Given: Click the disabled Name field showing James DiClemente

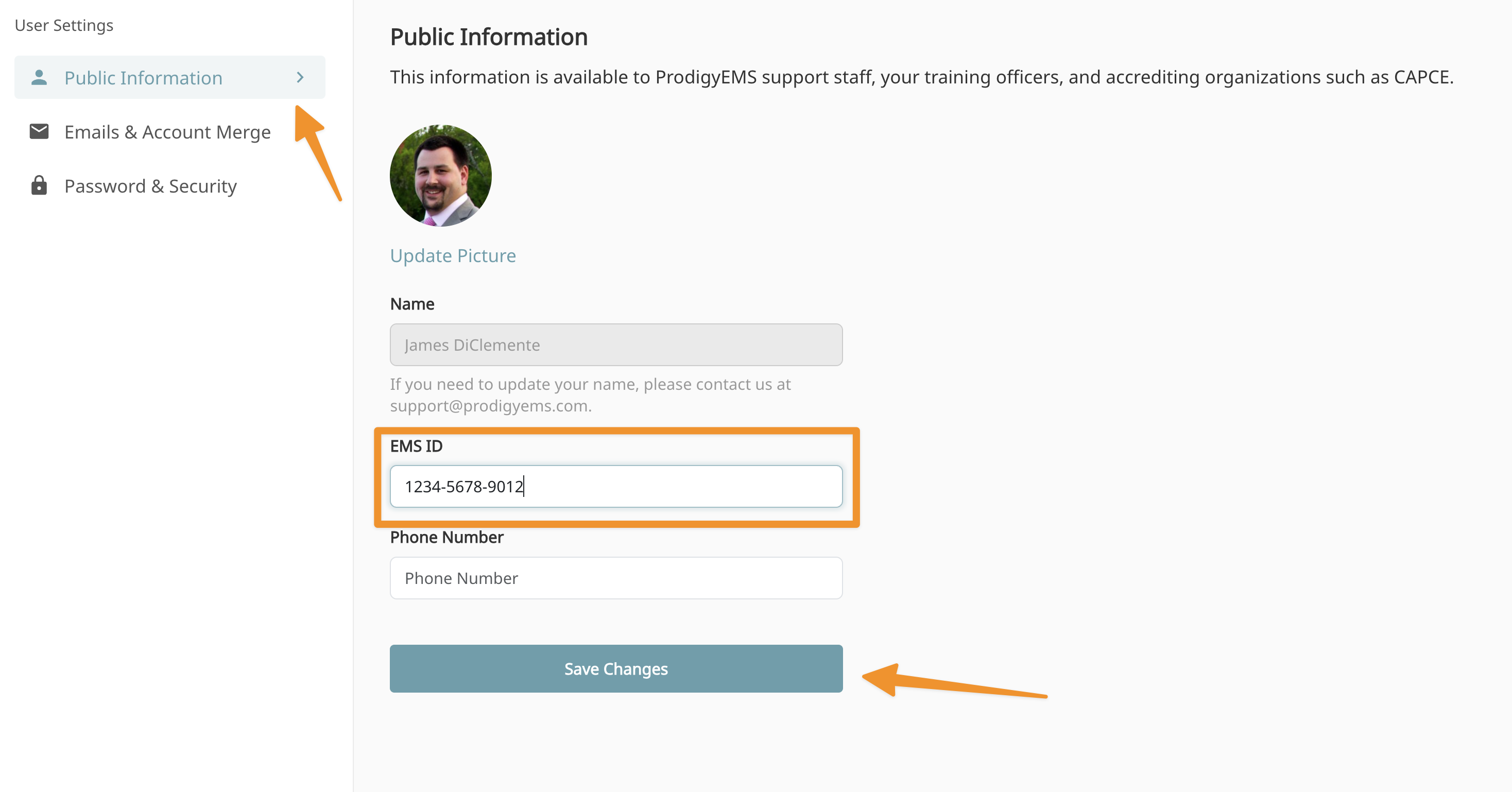Looking at the screenshot, I should pos(616,345).
